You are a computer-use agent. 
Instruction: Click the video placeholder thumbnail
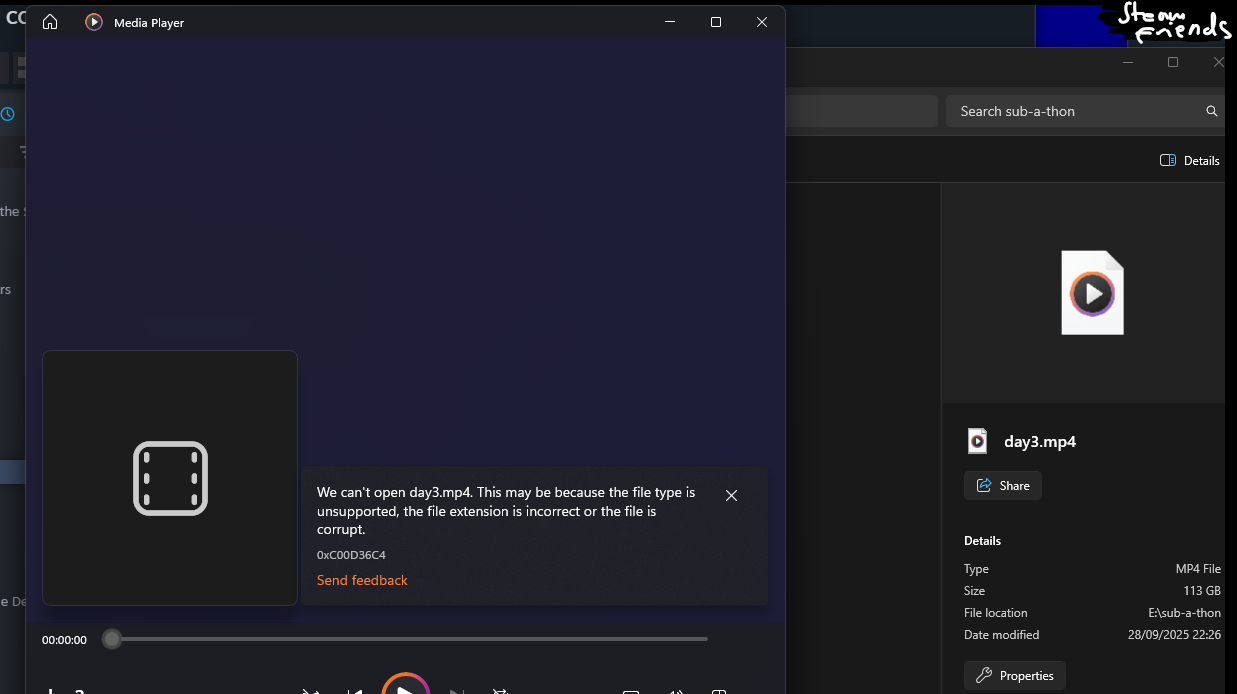pos(170,478)
